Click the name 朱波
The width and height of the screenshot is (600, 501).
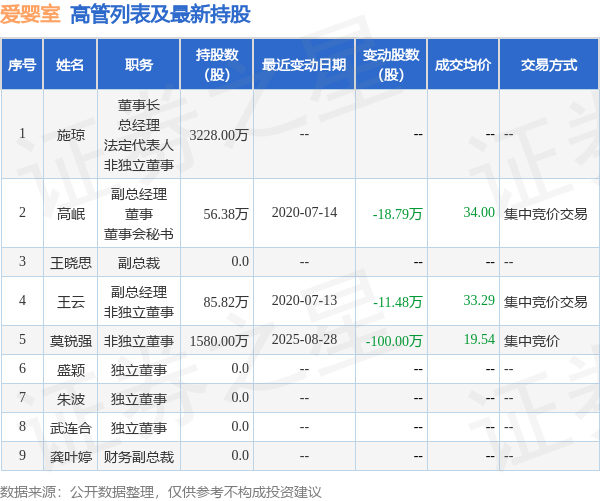pyautogui.click(x=70, y=399)
